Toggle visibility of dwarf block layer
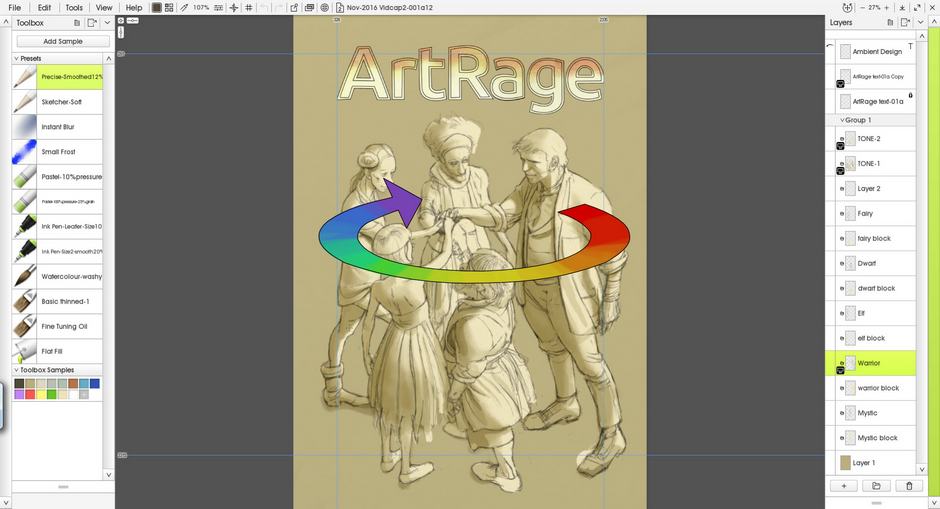 click(x=842, y=288)
